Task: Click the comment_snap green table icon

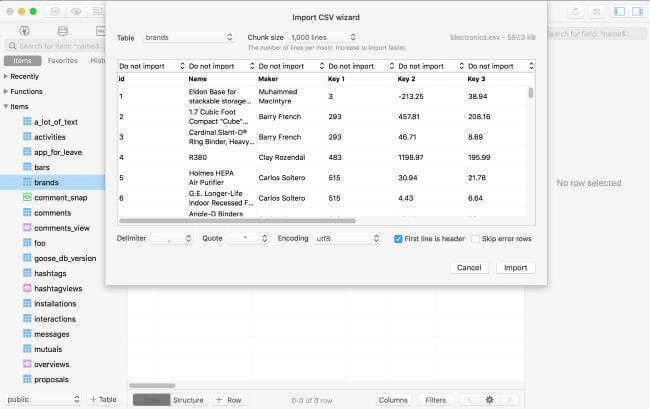Action: [27, 197]
